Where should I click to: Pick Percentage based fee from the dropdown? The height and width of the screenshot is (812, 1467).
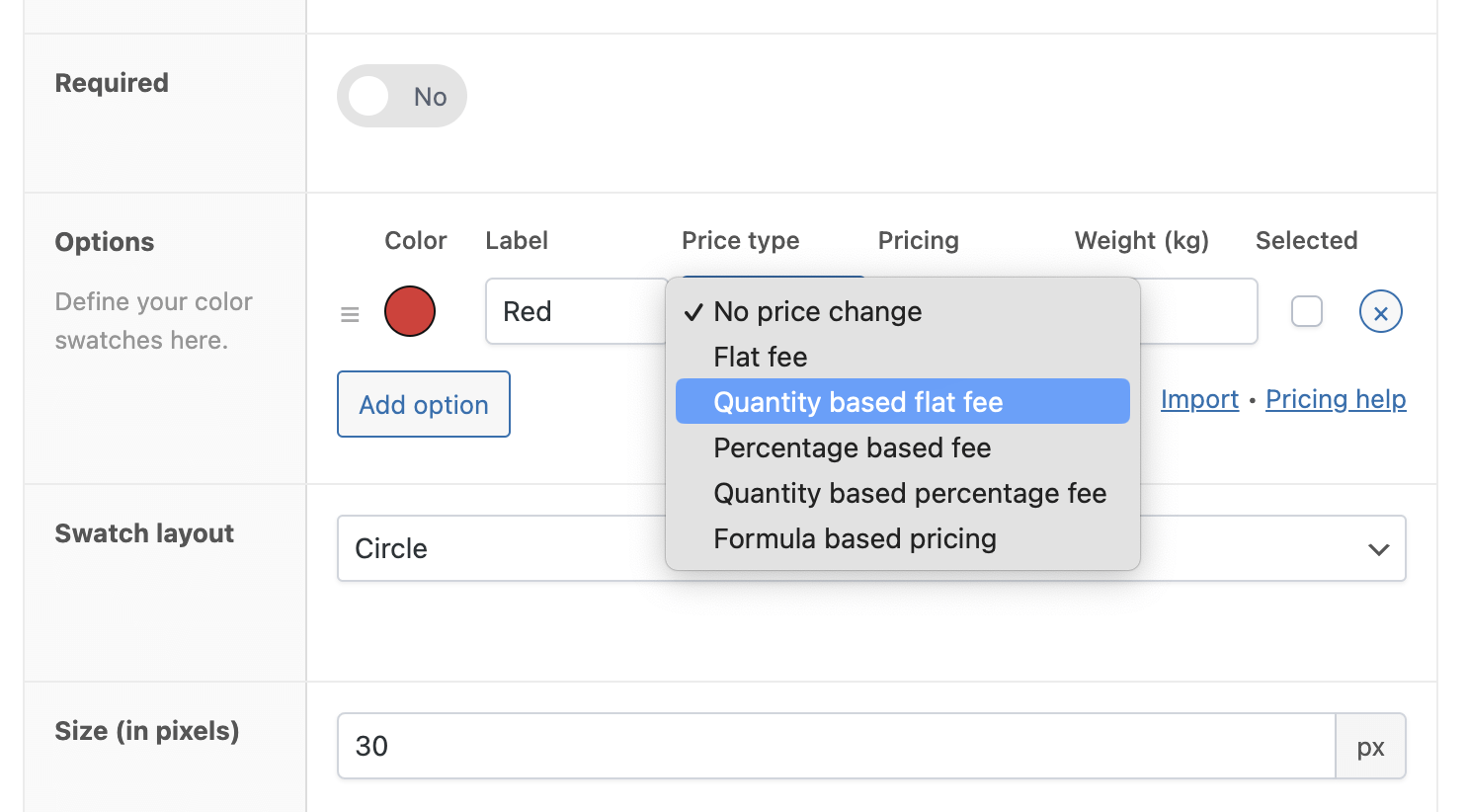[x=852, y=447]
